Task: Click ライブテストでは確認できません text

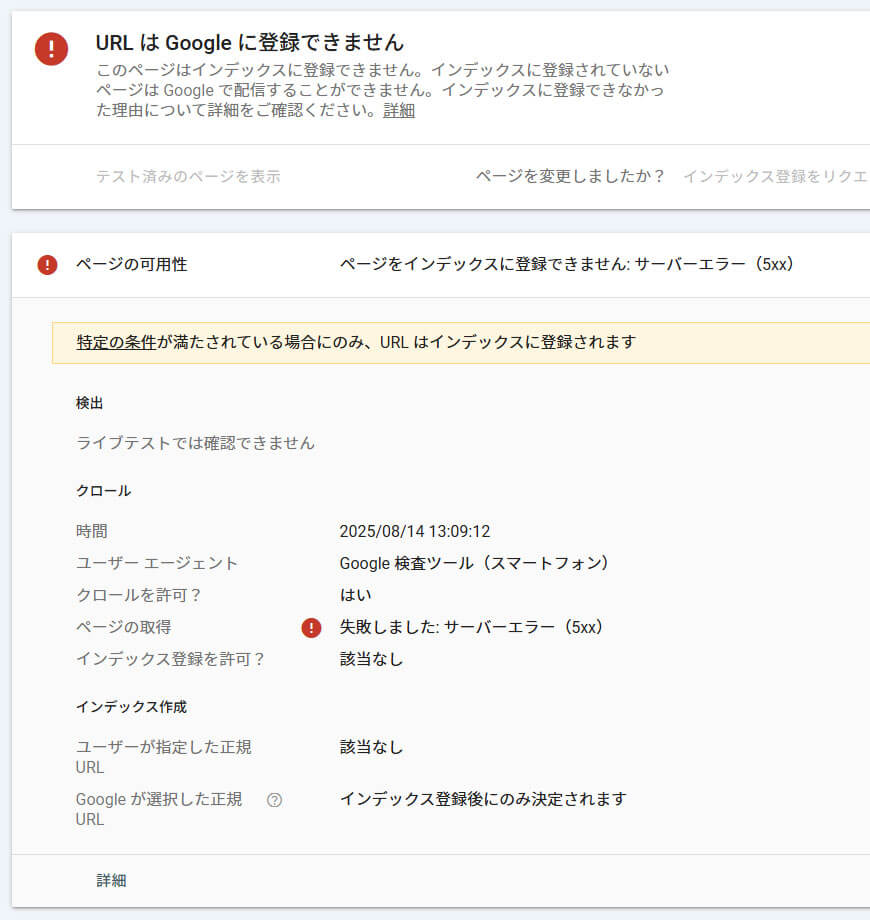Action: coord(195,443)
